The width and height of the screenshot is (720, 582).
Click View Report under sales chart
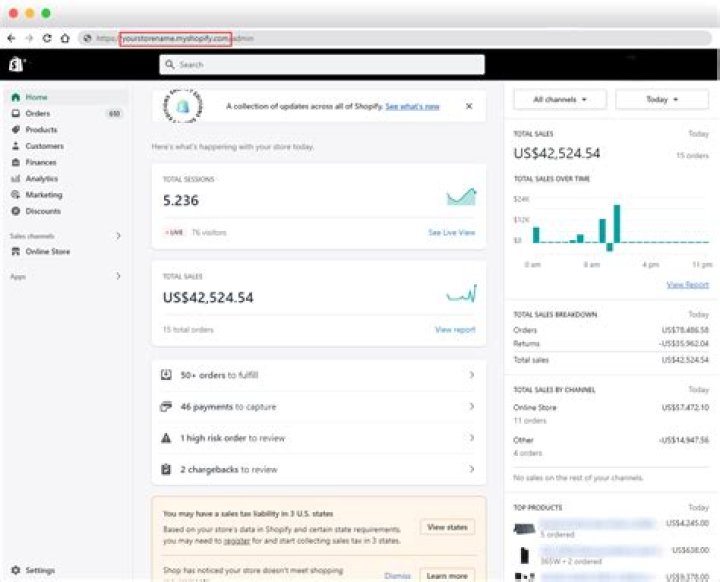(687, 285)
